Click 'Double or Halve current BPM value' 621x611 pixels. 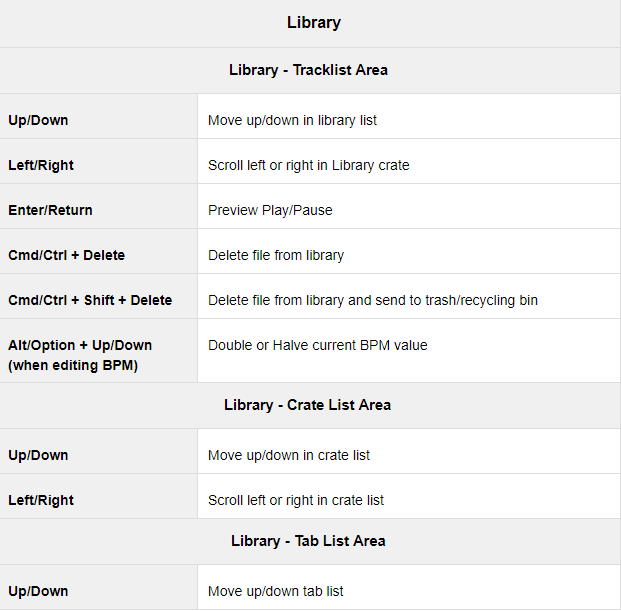(x=318, y=345)
